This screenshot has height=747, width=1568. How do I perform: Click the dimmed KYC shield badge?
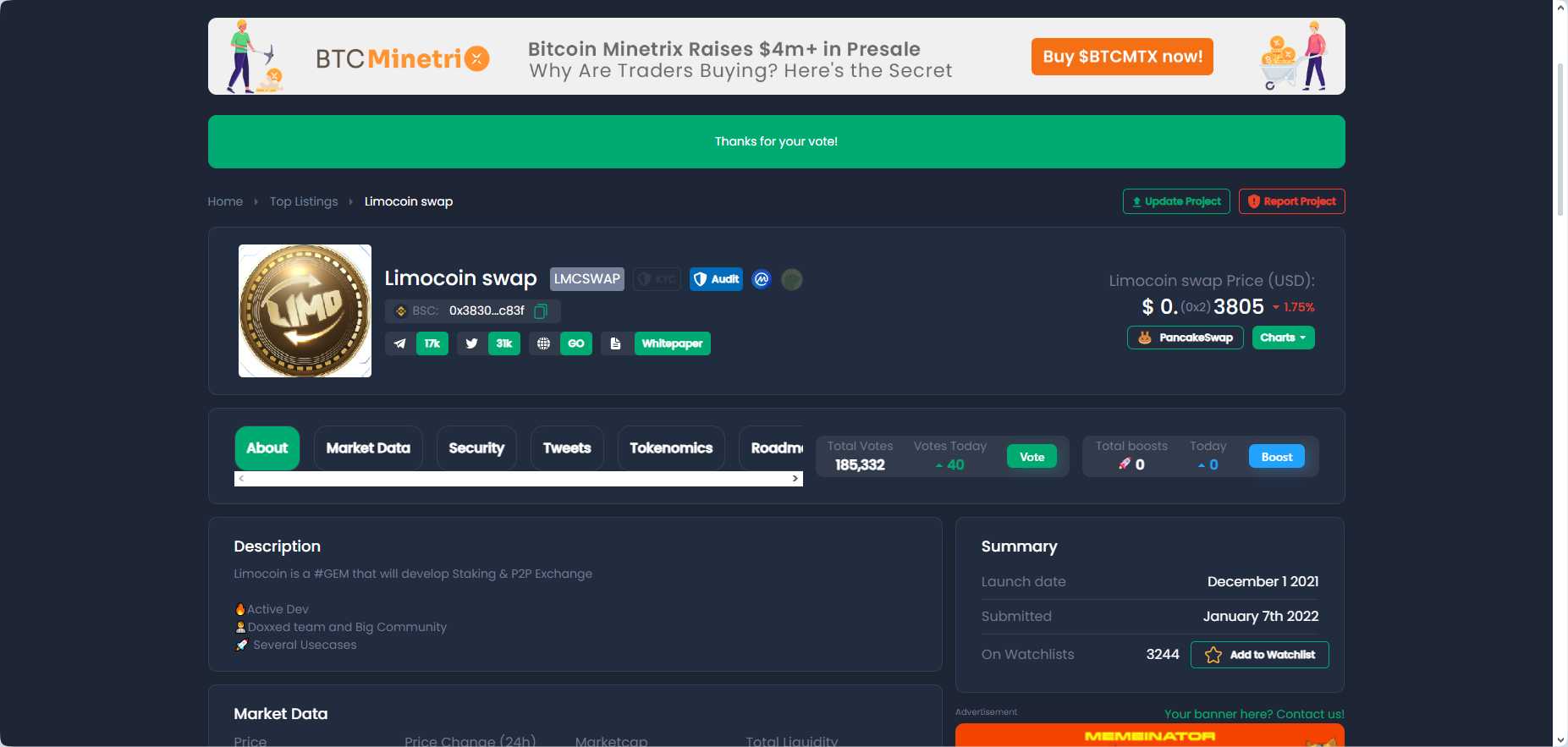click(657, 279)
